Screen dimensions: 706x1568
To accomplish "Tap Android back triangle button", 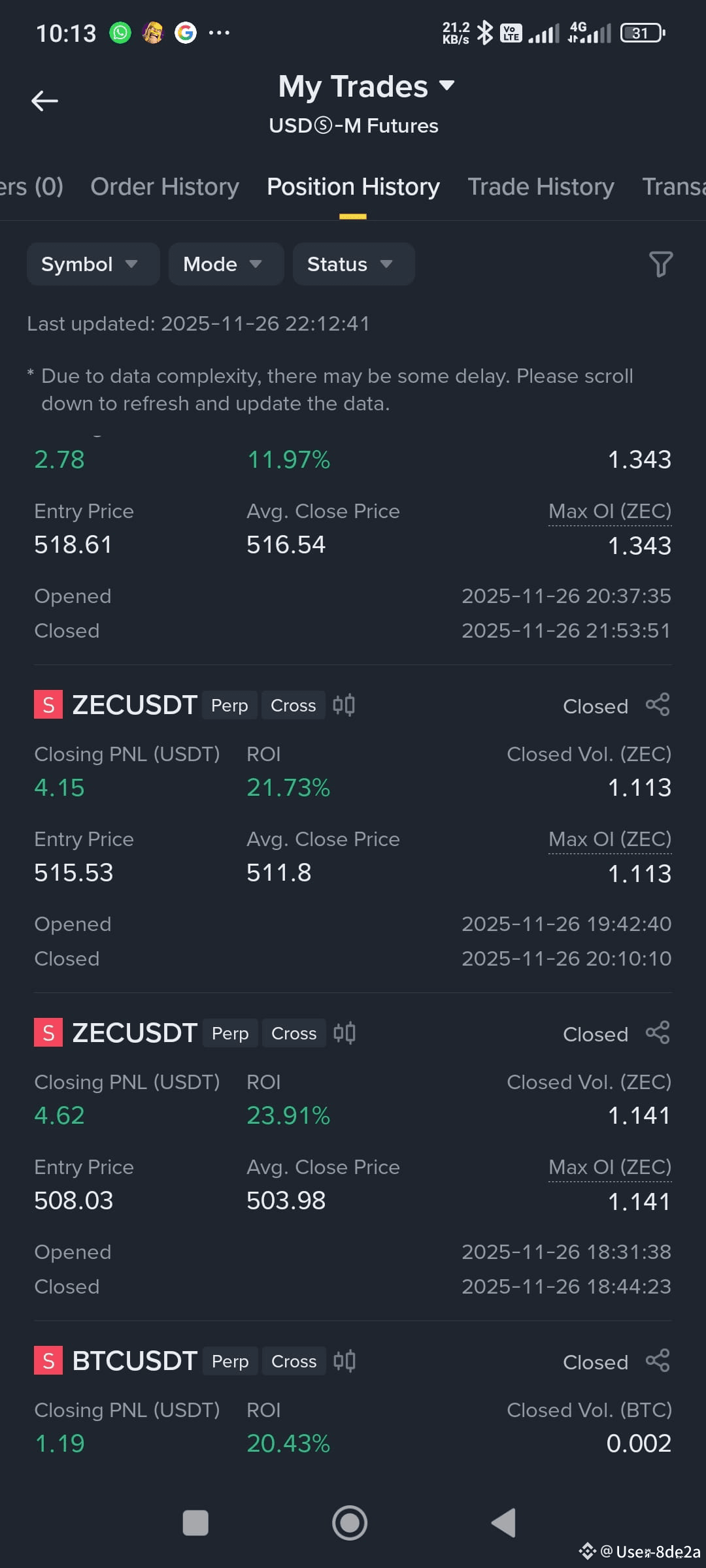I will (504, 1523).
